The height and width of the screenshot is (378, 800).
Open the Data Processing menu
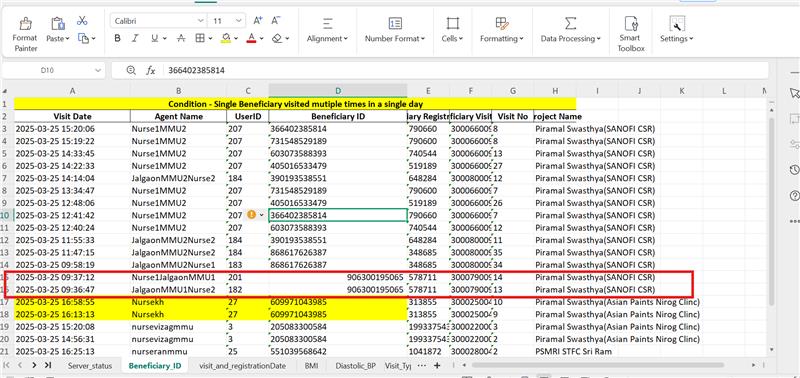[x=570, y=31]
